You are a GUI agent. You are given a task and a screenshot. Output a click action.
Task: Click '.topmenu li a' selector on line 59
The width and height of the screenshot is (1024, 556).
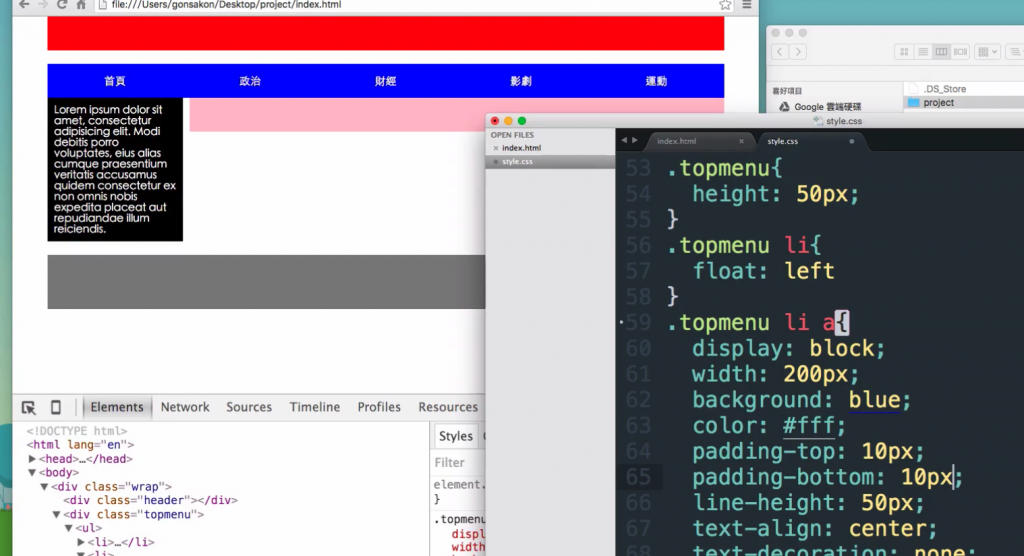click(x=750, y=323)
